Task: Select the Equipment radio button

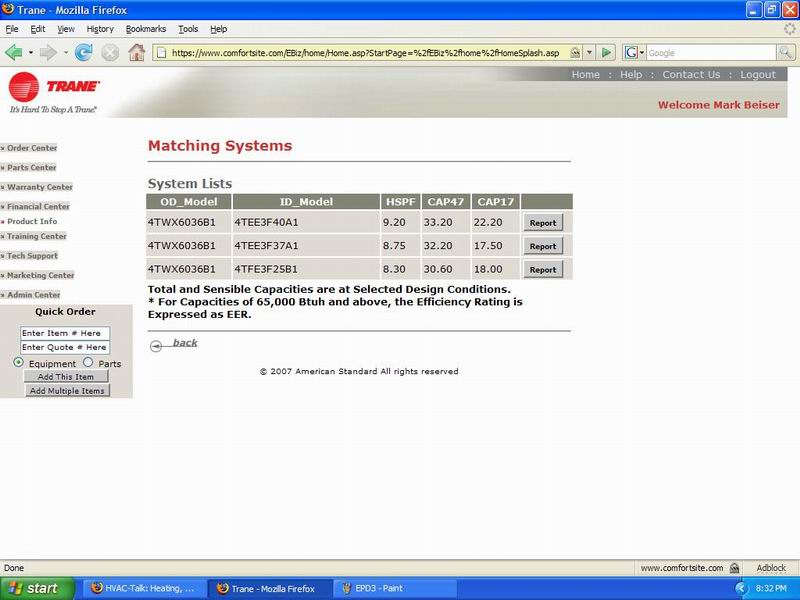Action: pyautogui.click(x=19, y=362)
